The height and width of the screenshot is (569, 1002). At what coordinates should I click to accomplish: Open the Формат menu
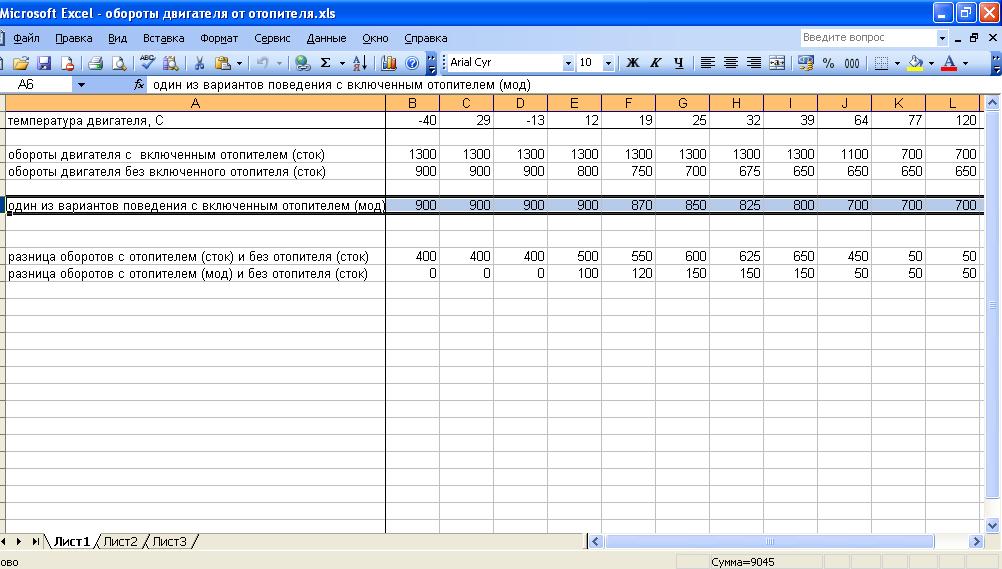point(219,38)
